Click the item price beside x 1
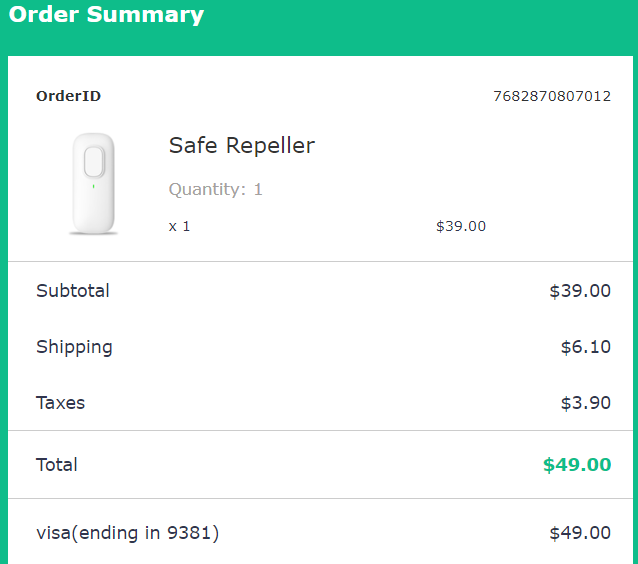The width and height of the screenshot is (638, 564). click(460, 226)
